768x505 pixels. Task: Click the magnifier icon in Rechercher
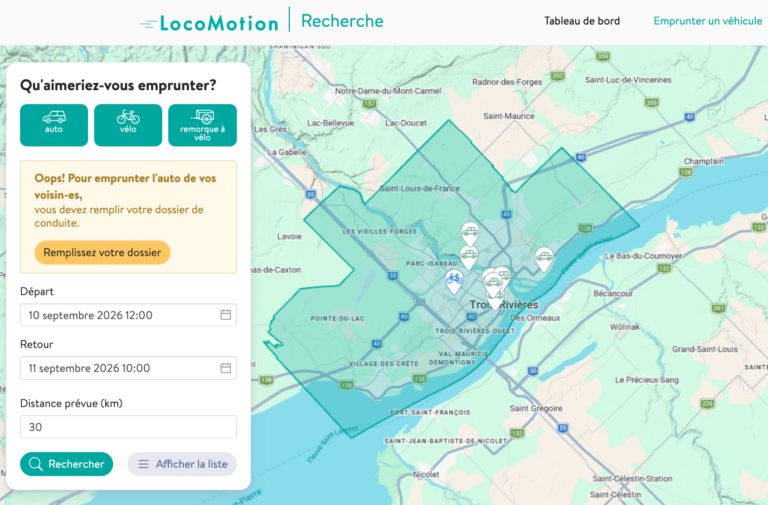[35, 464]
